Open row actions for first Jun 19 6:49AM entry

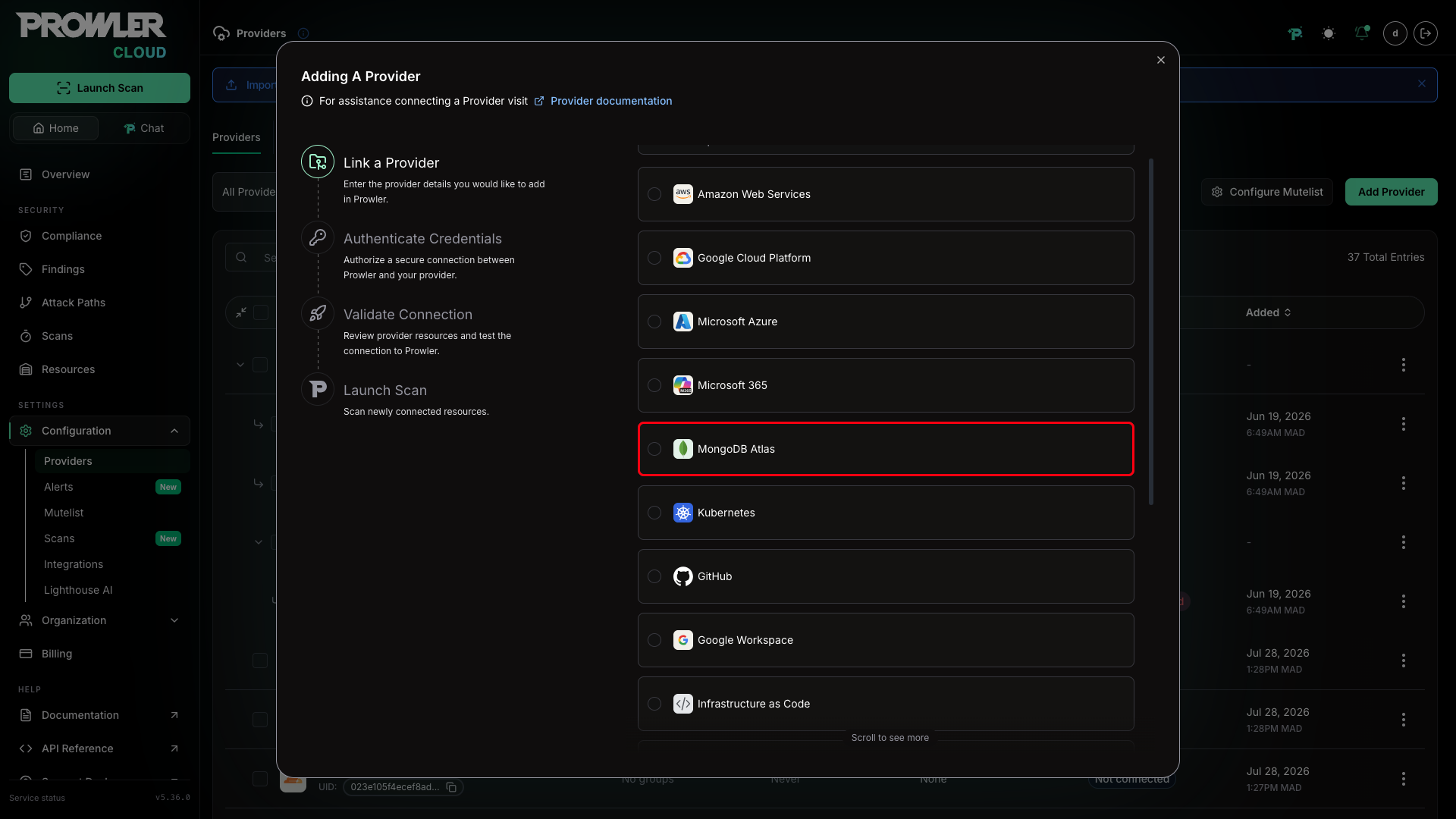[x=1403, y=424]
